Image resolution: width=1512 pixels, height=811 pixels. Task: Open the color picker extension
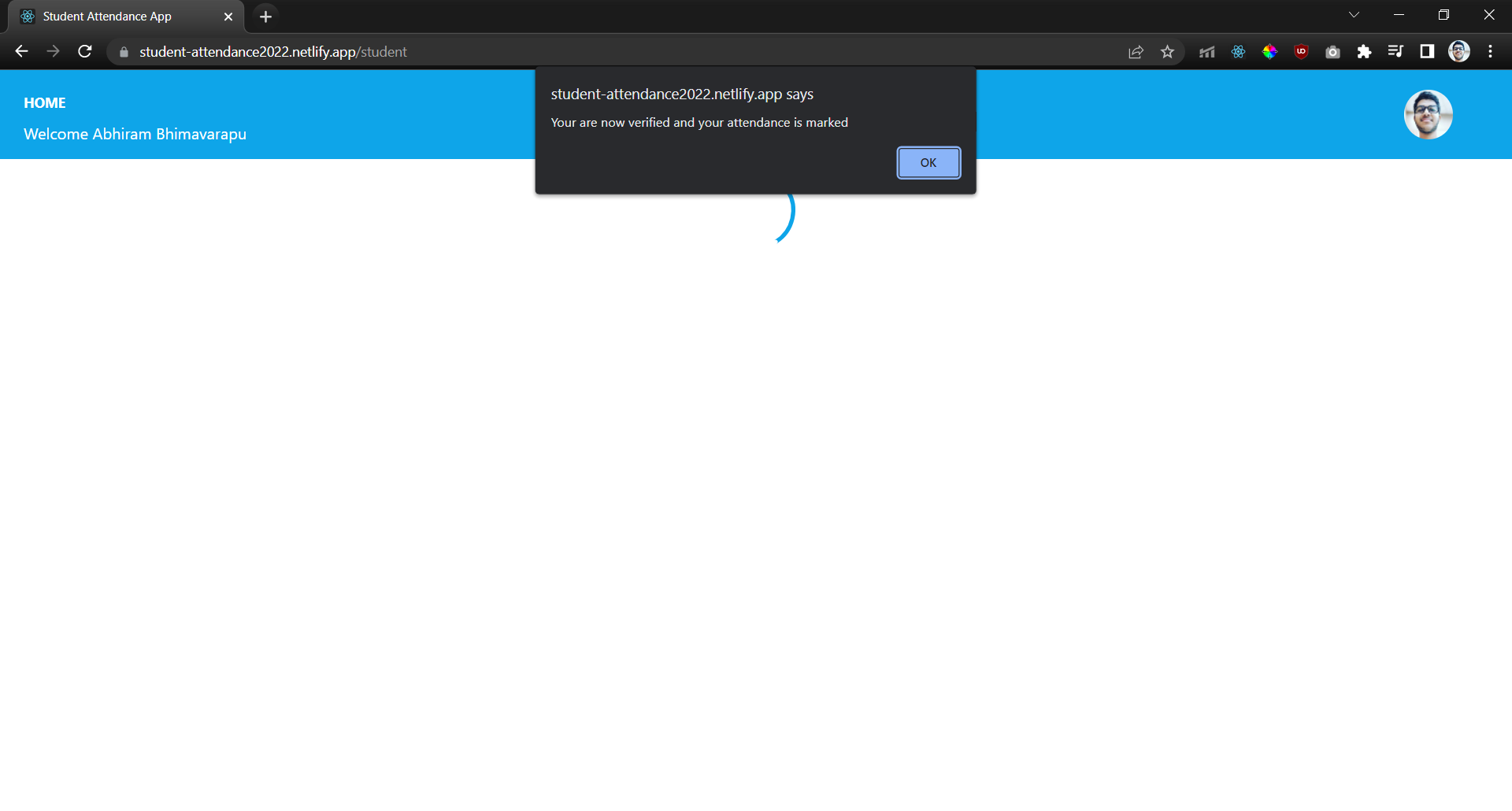tap(1269, 51)
